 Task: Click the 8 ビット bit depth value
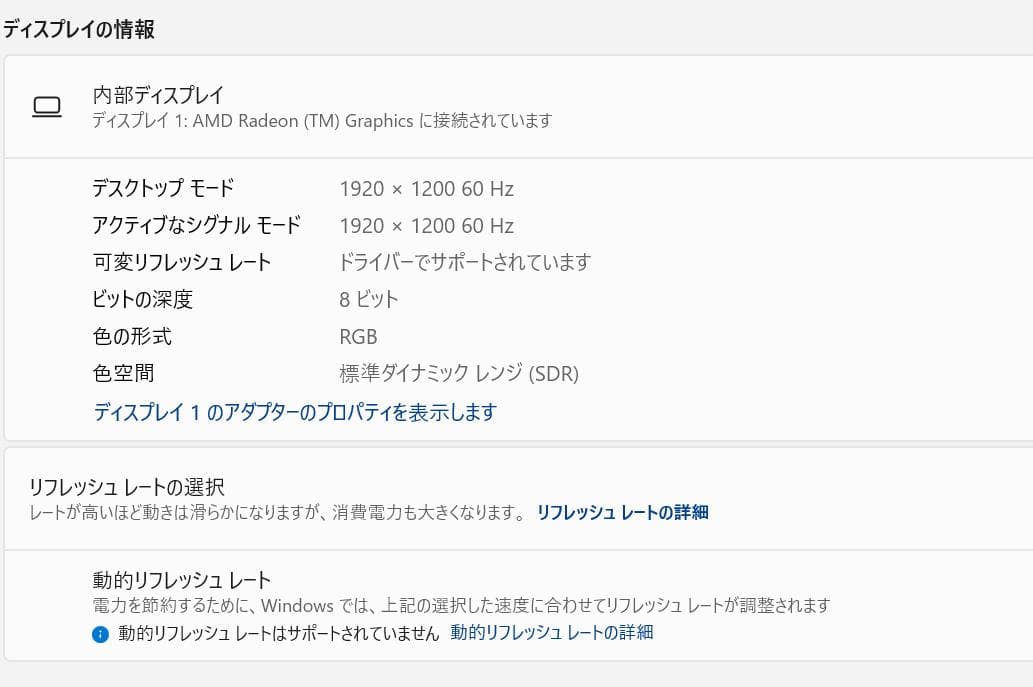click(369, 299)
